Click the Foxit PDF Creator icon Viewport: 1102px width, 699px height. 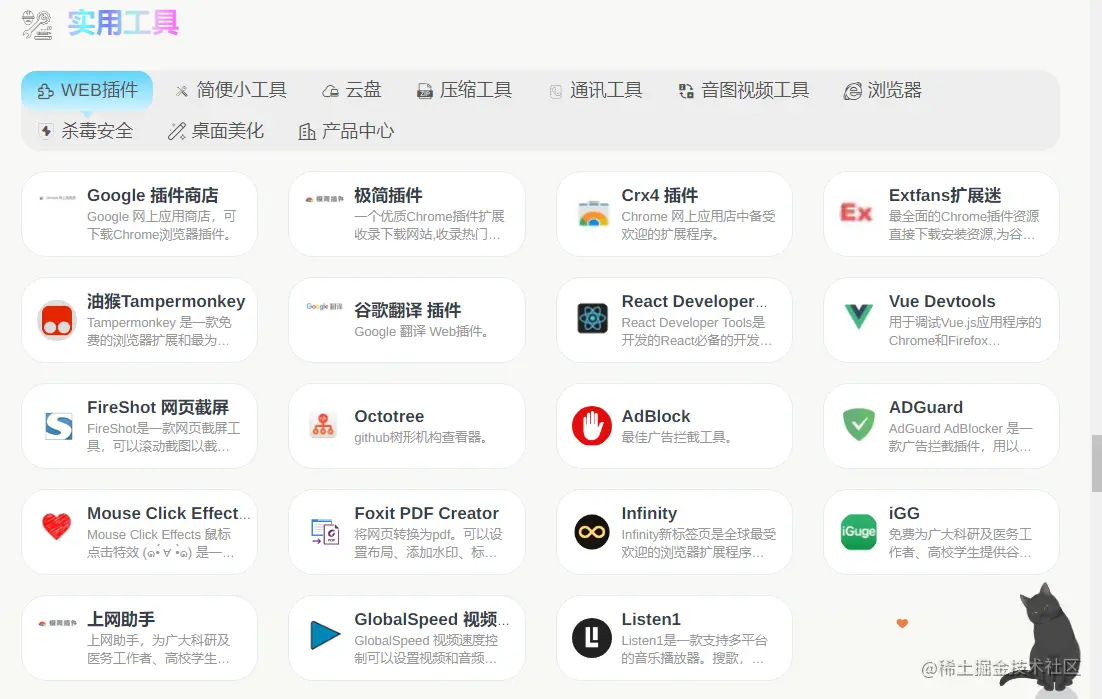325,532
